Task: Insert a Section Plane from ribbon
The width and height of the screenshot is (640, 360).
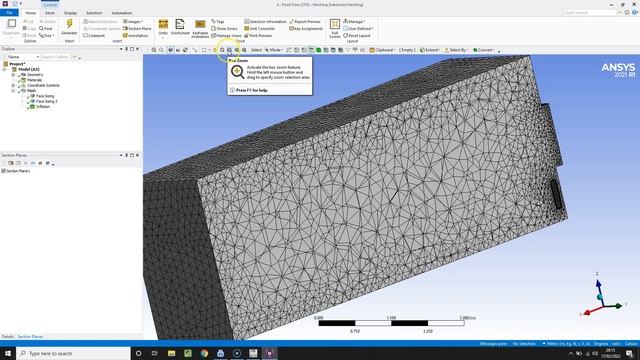Action: (137, 29)
